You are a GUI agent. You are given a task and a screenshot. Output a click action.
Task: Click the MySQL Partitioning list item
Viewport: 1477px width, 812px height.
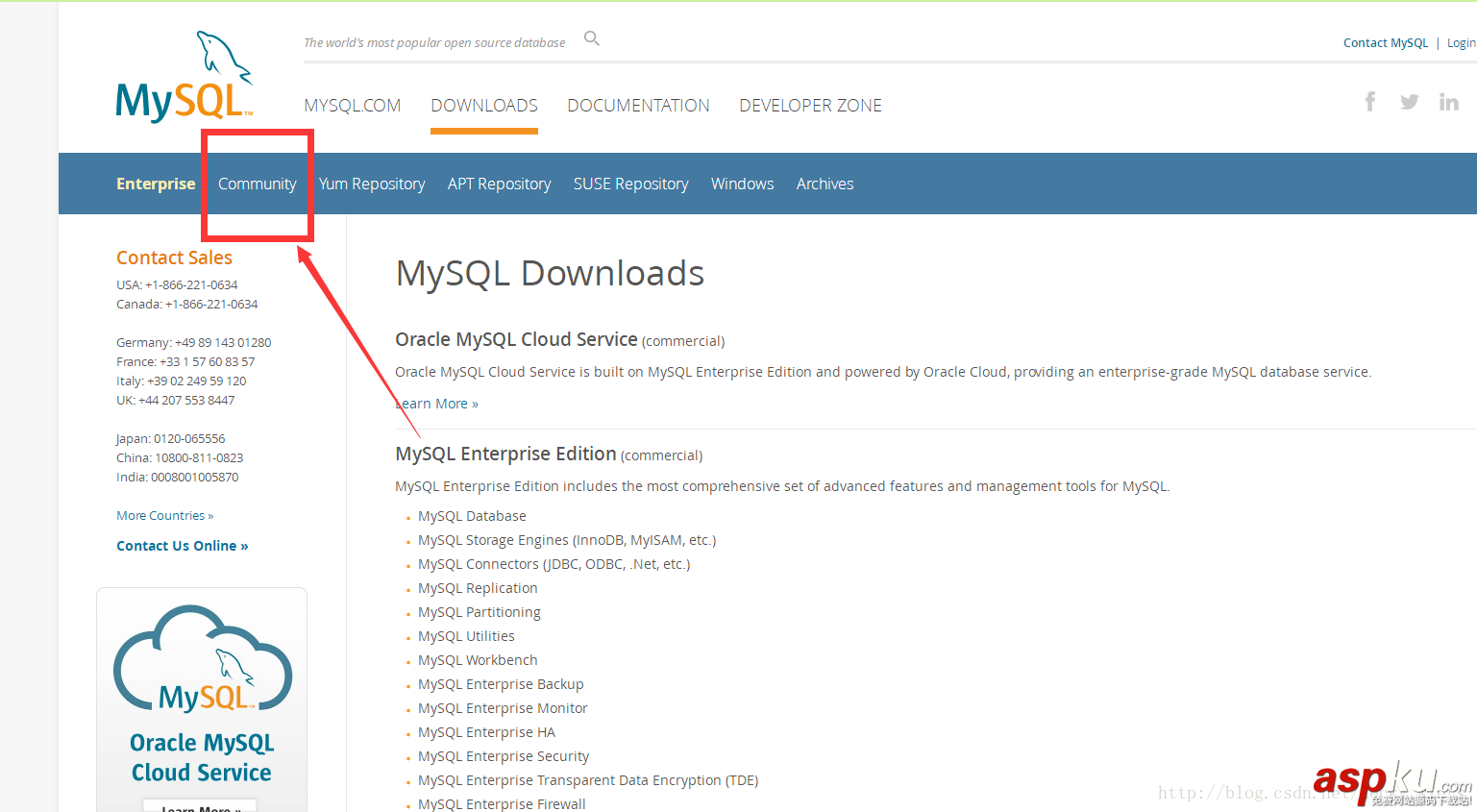(480, 612)
